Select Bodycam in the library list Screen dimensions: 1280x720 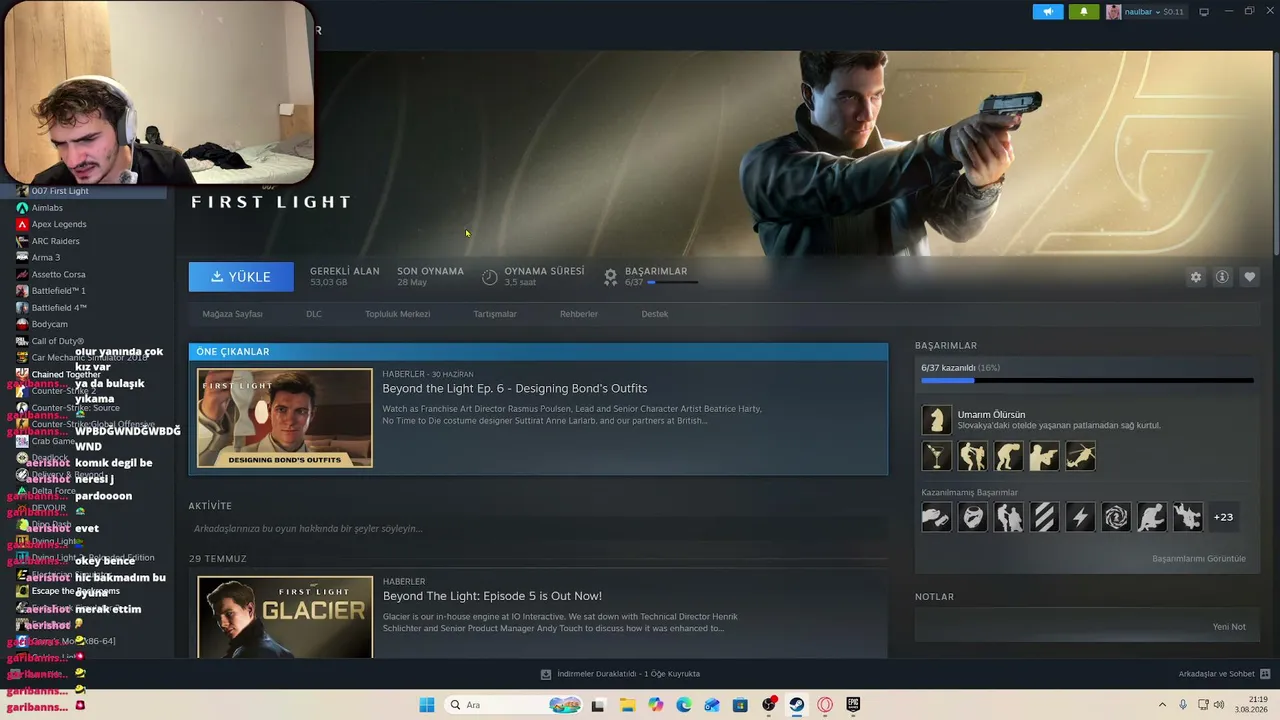point(50,324)
